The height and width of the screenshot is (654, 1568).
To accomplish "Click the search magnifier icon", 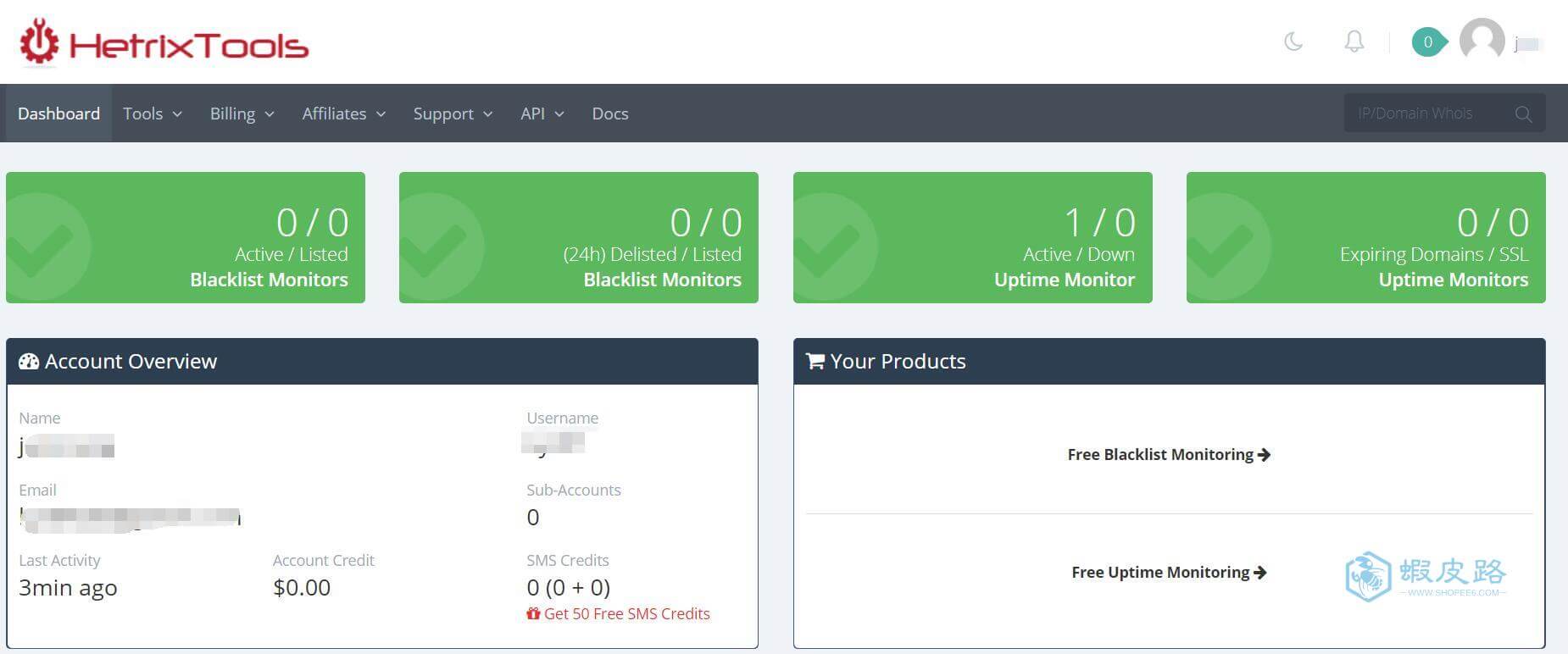I will click(1523, 114).
